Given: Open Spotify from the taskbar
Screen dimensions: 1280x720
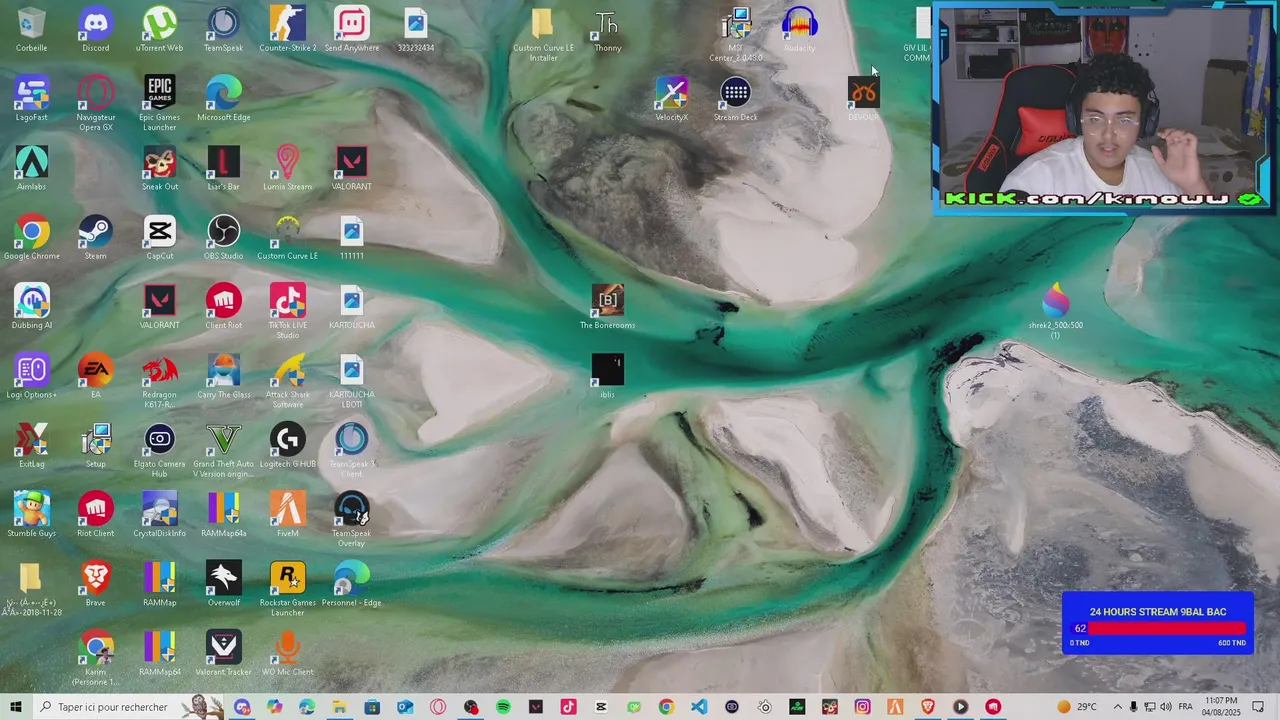Looking at the screenshot, I should click(503, 707).
